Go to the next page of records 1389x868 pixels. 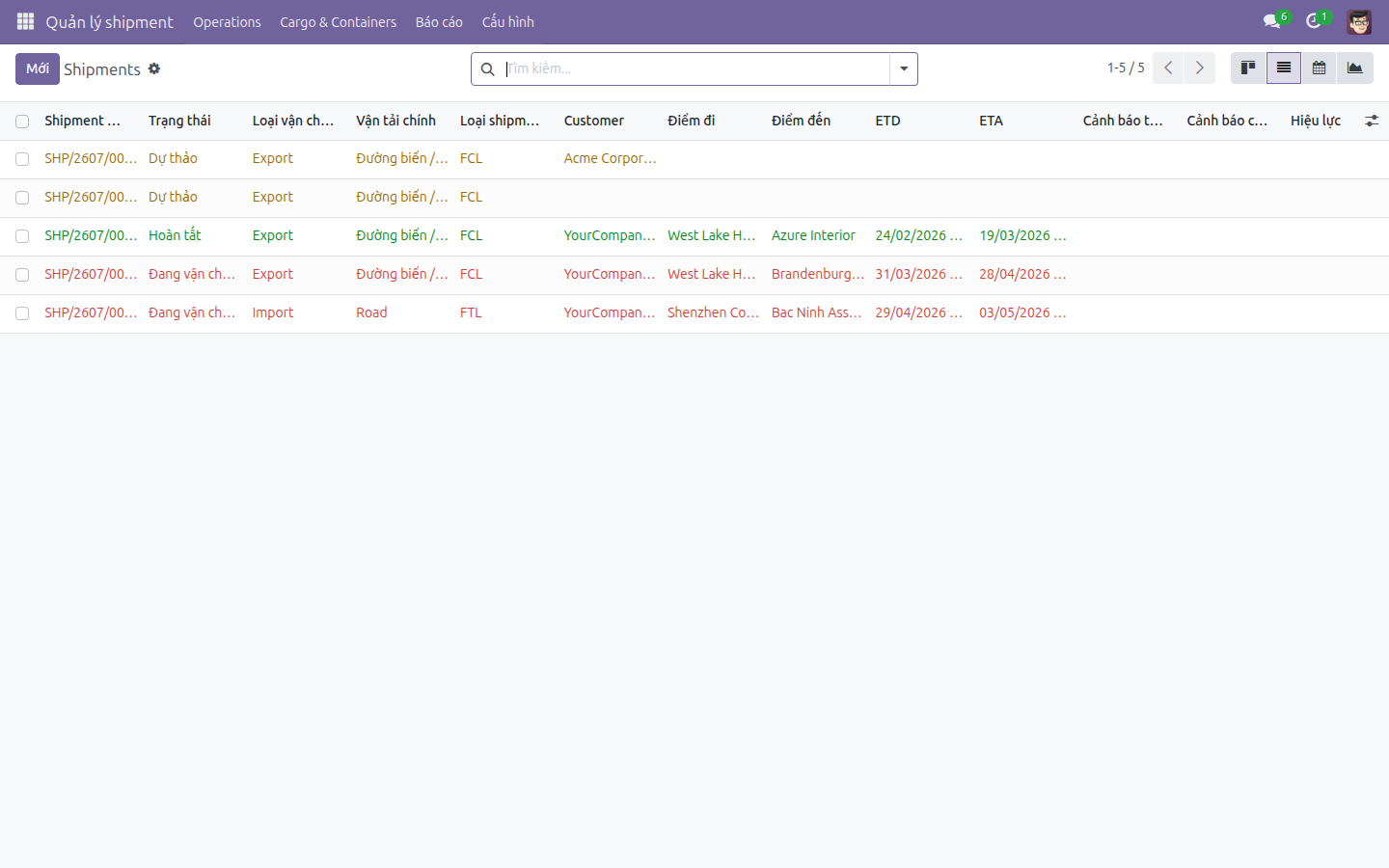point(1200,68)
